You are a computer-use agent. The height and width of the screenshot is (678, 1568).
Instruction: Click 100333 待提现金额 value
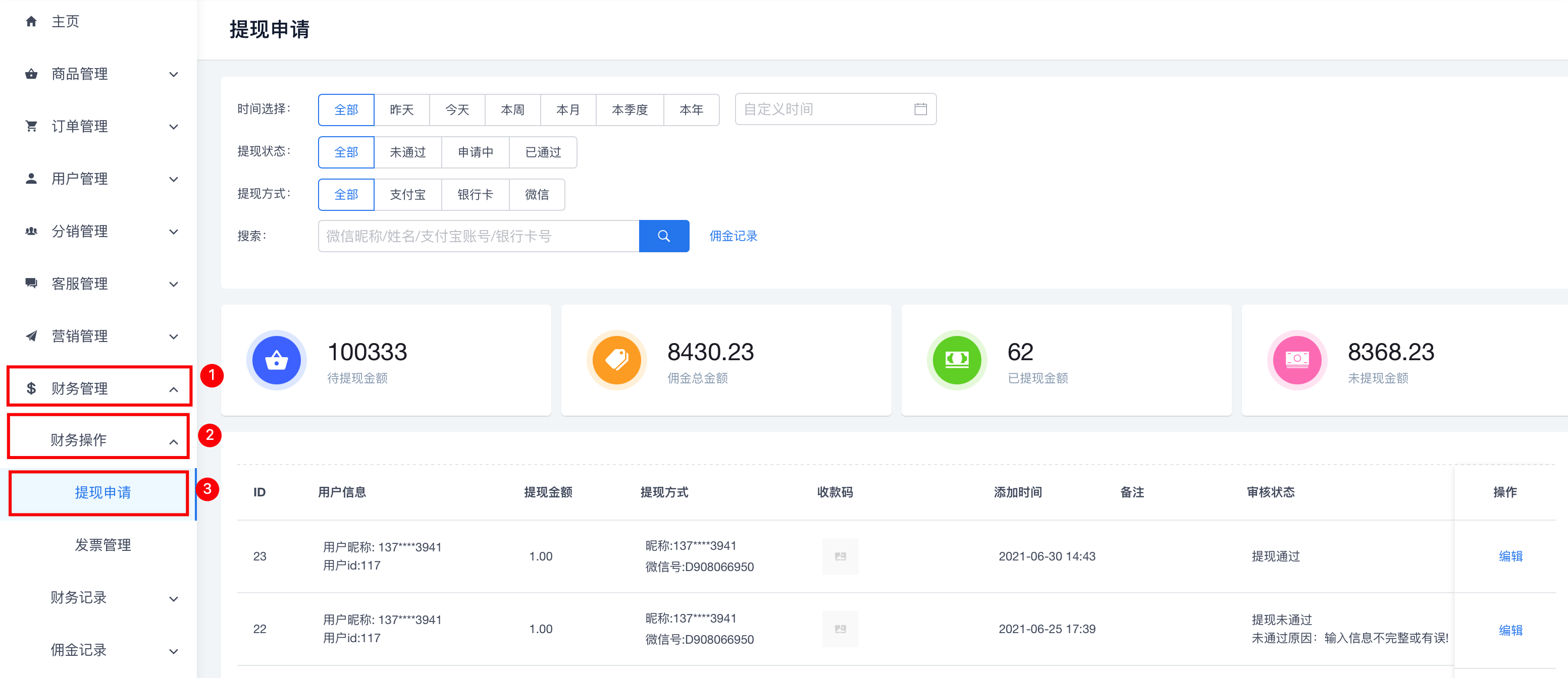(367, 352)
